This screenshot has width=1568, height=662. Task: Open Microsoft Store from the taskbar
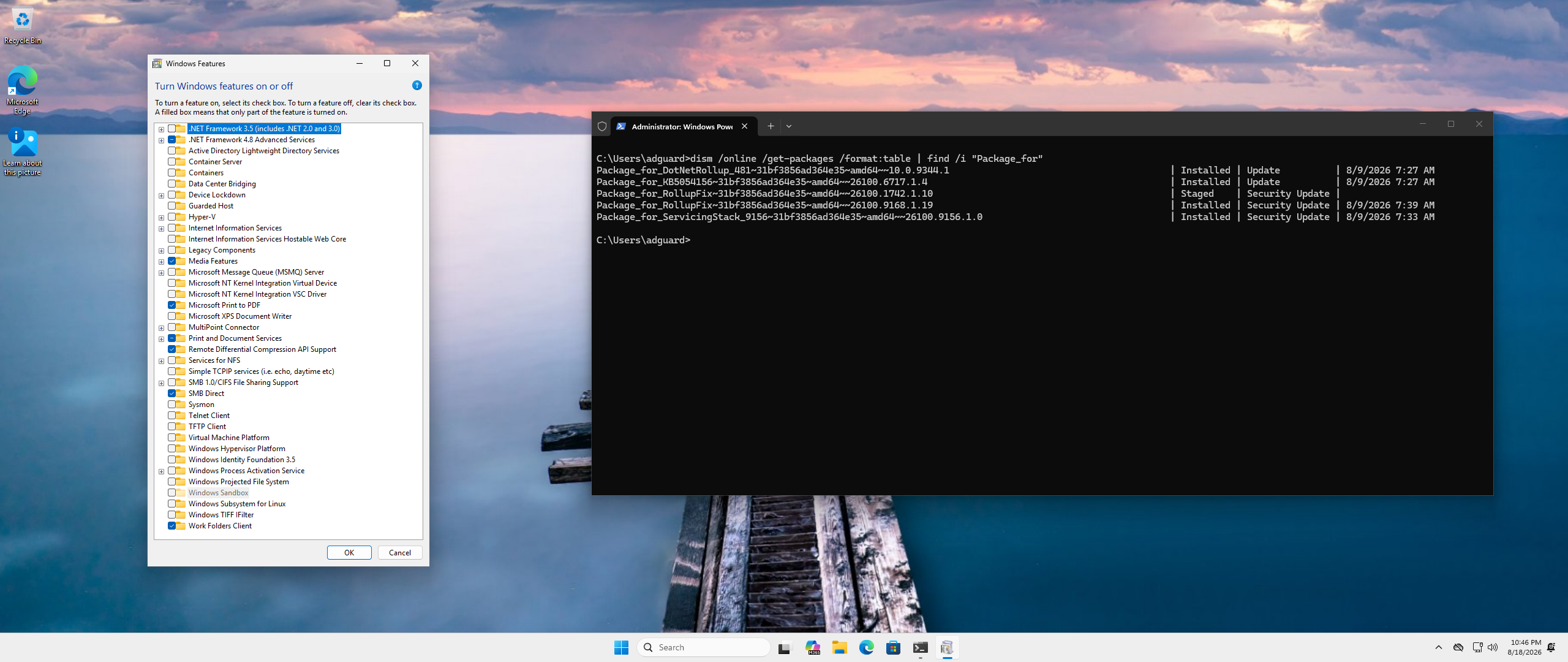[x=894, y=647]
